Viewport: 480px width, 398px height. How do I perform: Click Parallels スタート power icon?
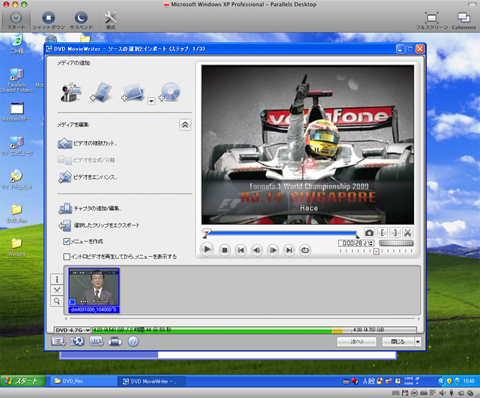[x=16, y=20]
